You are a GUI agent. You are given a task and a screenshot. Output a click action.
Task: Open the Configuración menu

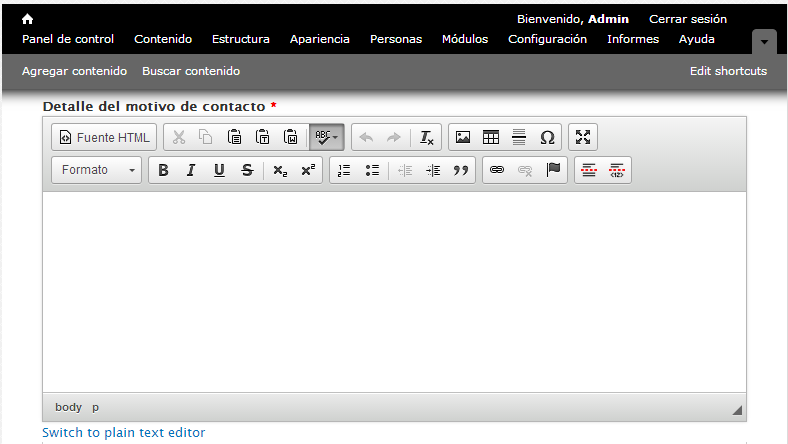click(547, 39)
